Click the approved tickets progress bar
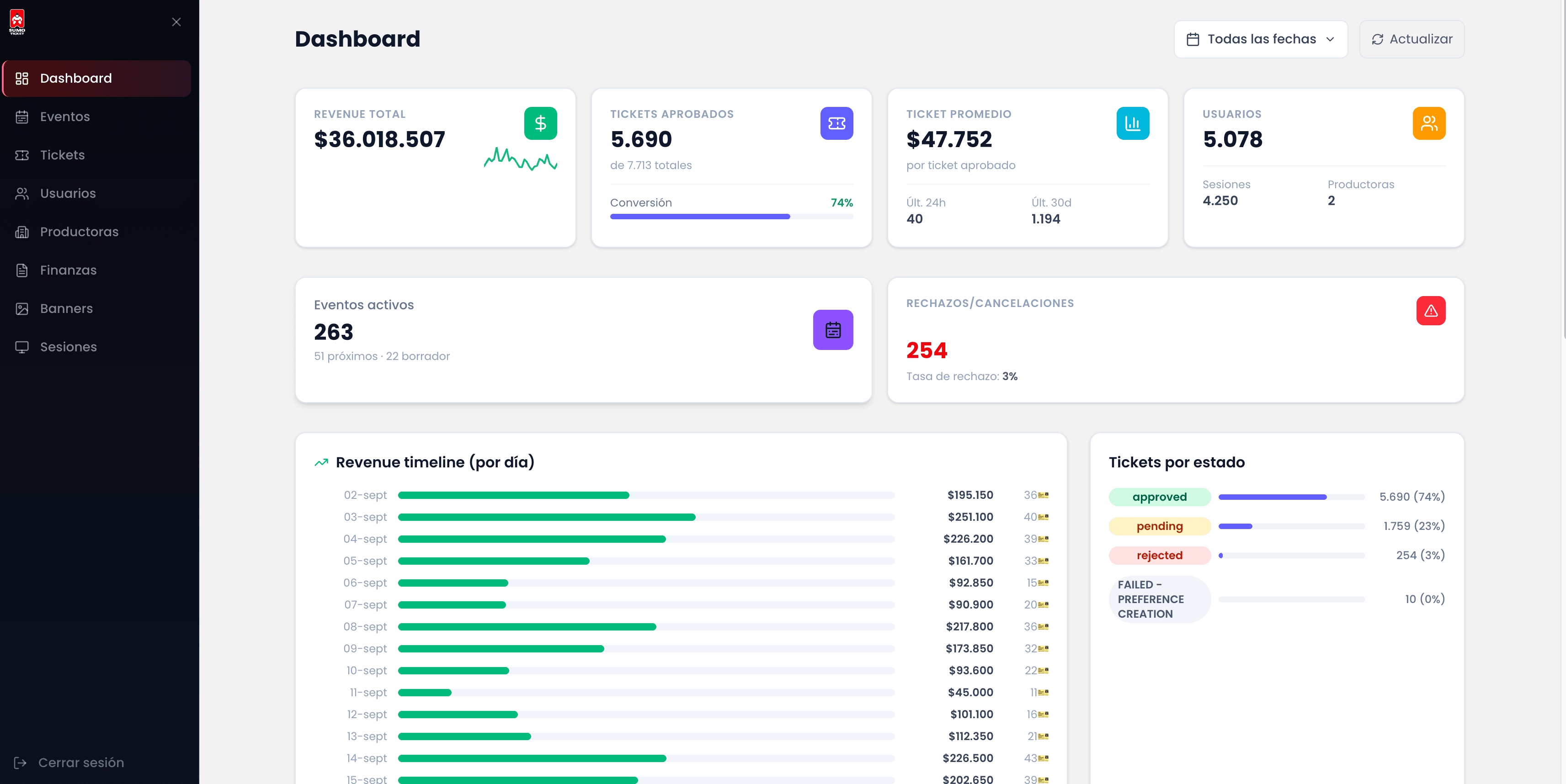Screen dimensions: 1566x784 point(1291,497)
